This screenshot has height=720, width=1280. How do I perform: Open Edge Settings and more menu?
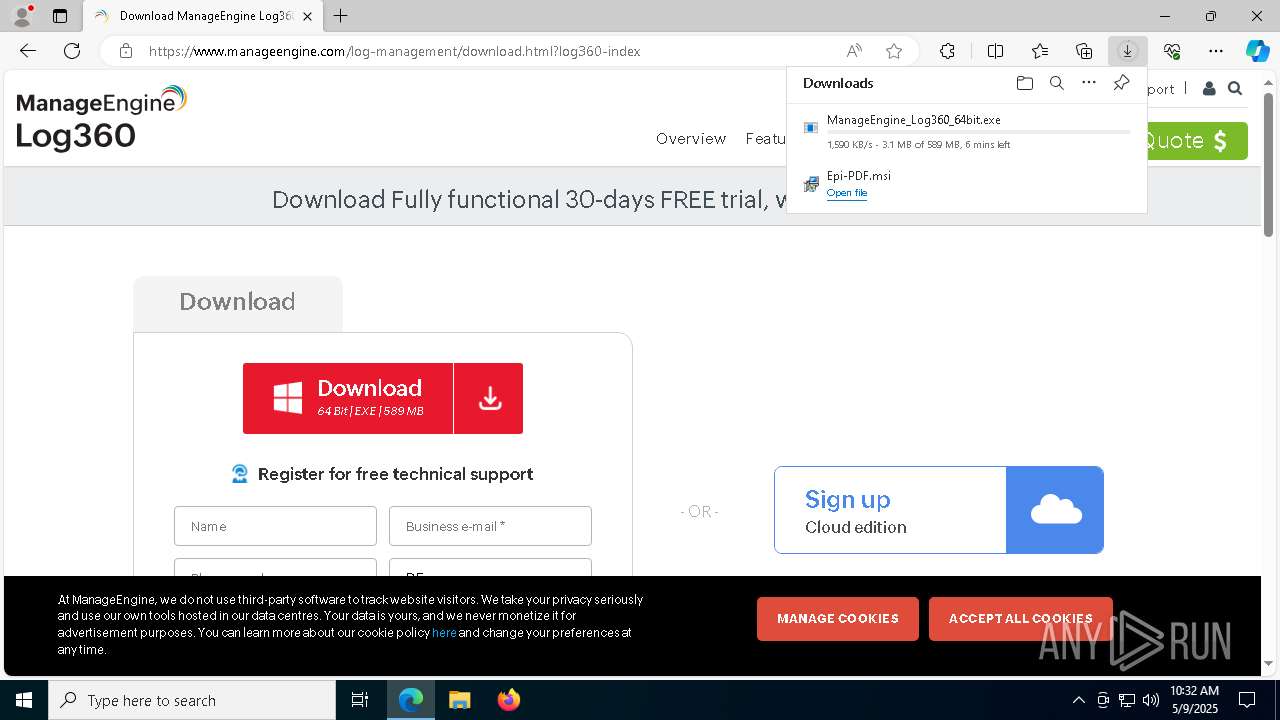[x=1216, y=51]
